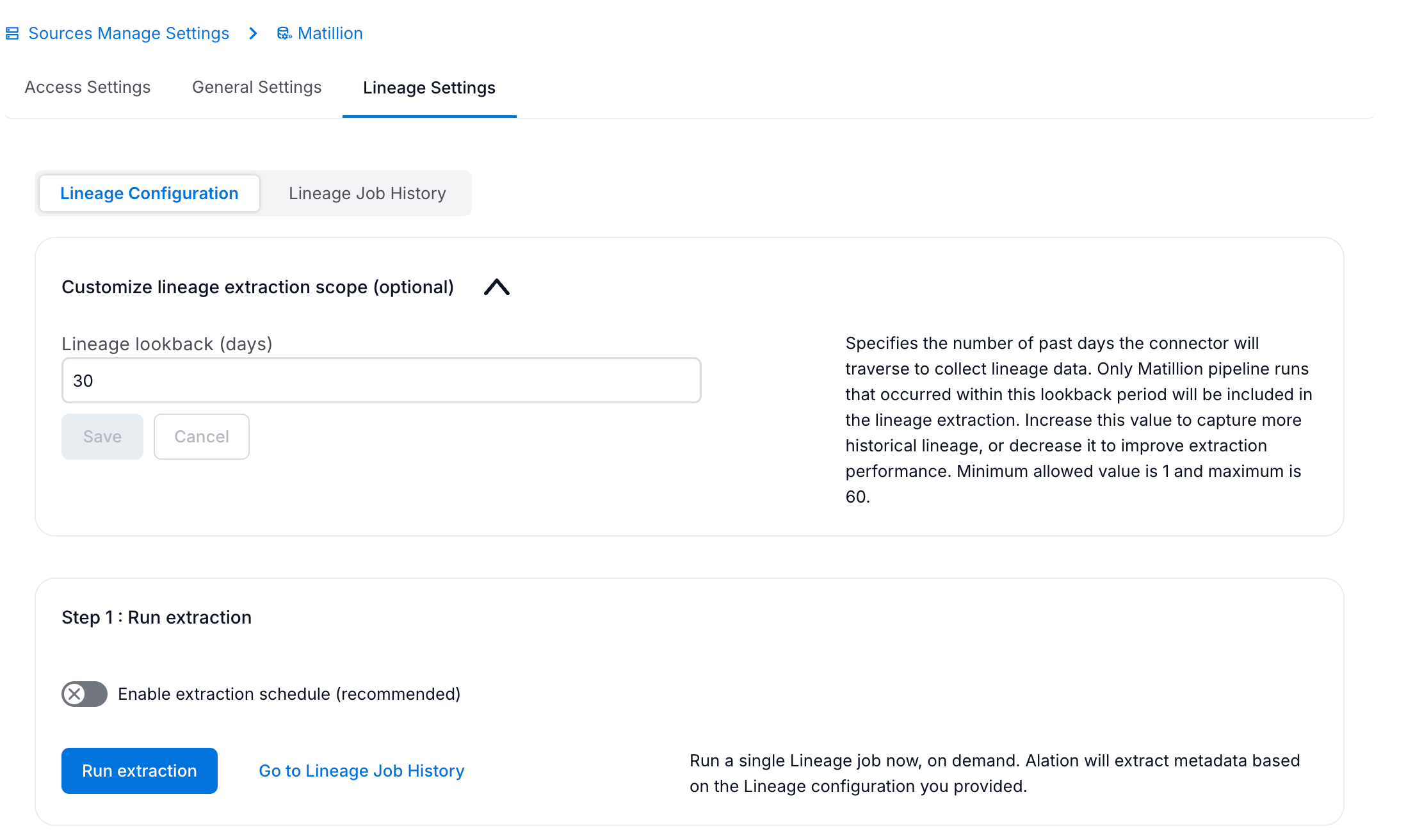Open Sources Manage Settings breadcrumb link
This screenshot has height=840, width=1406.
click(x=129, y=33)
